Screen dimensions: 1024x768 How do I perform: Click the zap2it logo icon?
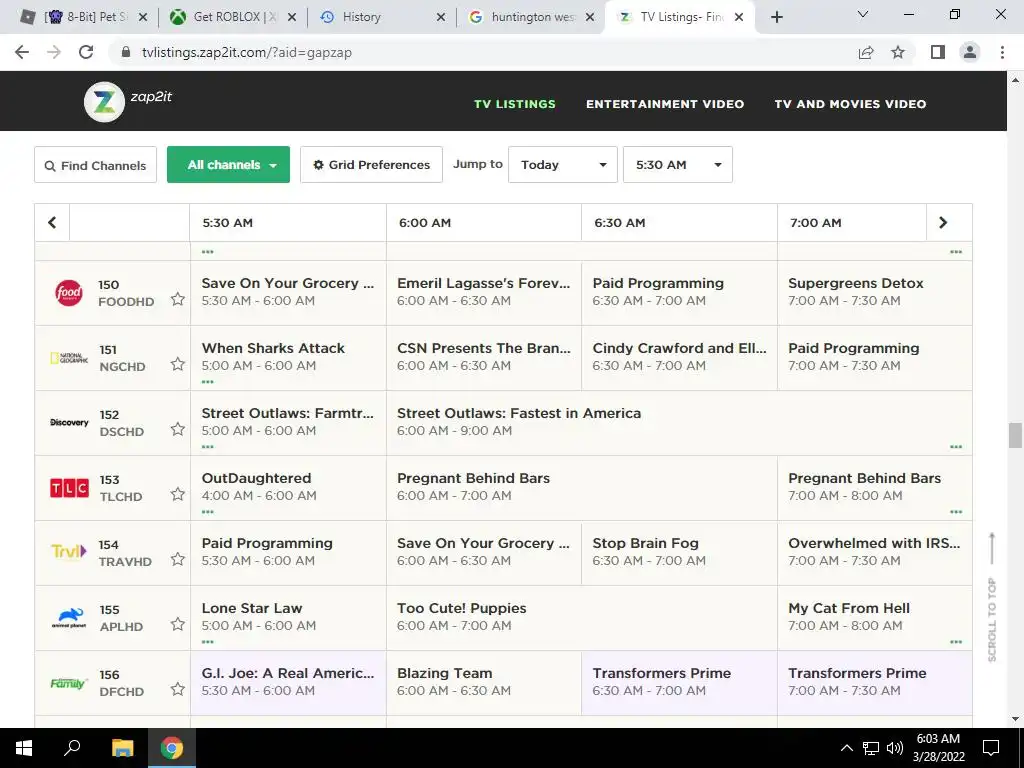click(104, 102)
